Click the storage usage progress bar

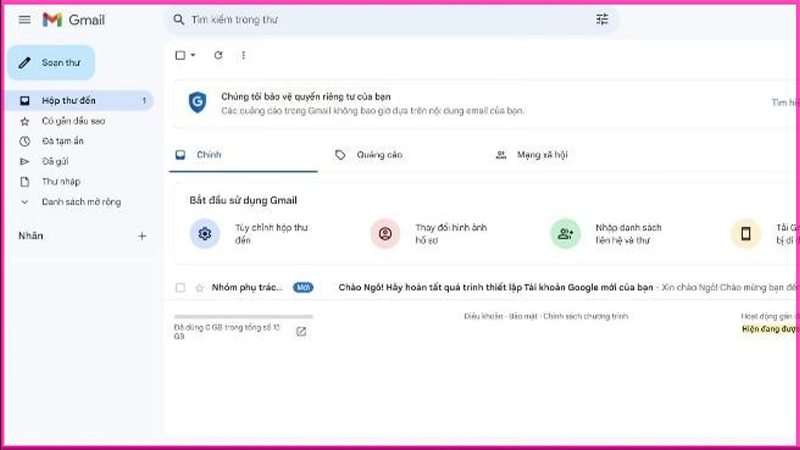pos(243,317)
